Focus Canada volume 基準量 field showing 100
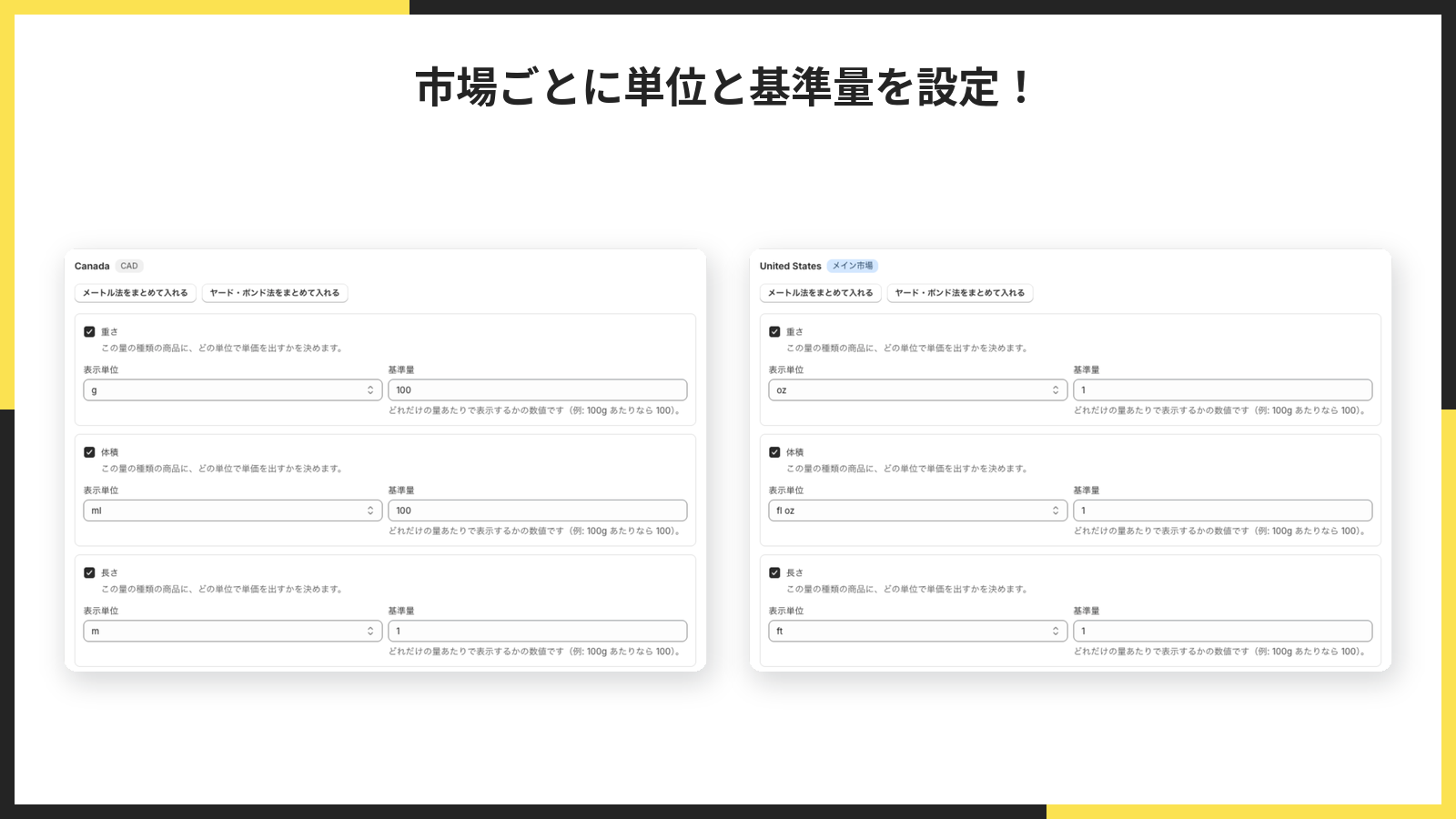Image resolution: width=1456 pixels, height=819 pixels. tap(538, 511)
